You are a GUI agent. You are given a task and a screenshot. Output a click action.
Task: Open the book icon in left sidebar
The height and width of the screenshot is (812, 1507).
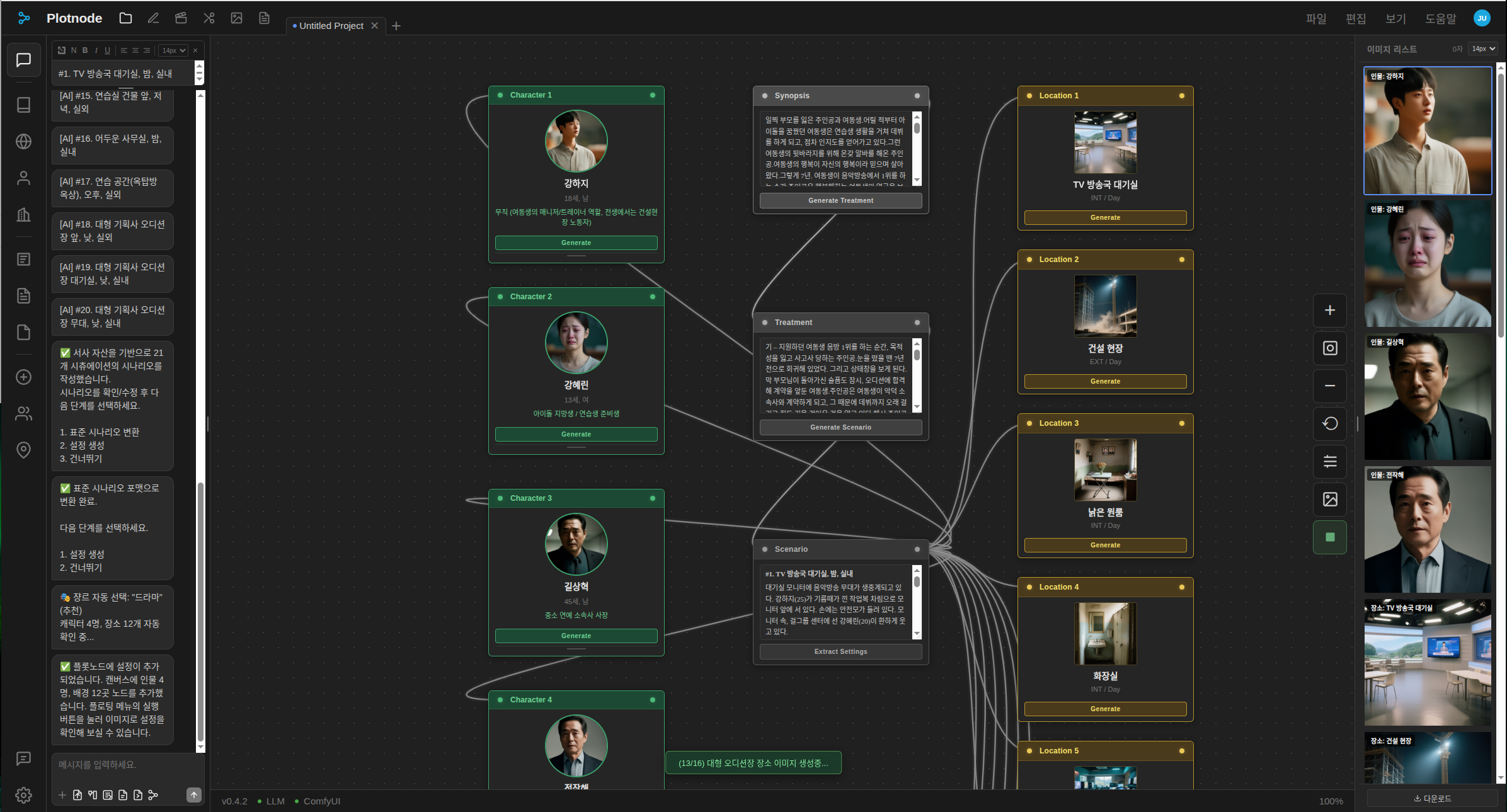pyautogui.click(x=23, y=105)
